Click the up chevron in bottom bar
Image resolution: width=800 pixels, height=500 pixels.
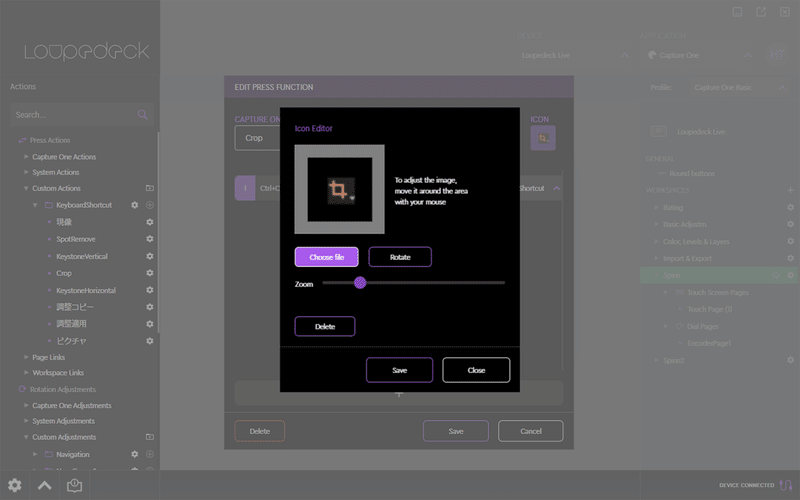(44, 485)
